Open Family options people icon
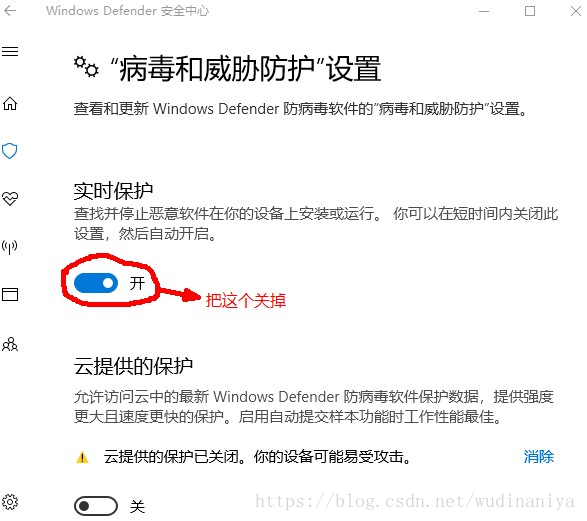This screenshot has width=587, height=521. (10, 344)
